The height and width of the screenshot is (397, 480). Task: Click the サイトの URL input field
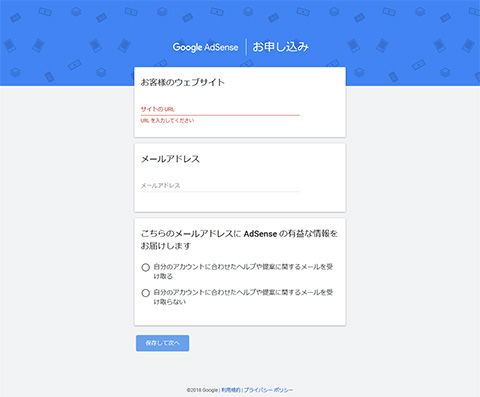click(220, 109)
